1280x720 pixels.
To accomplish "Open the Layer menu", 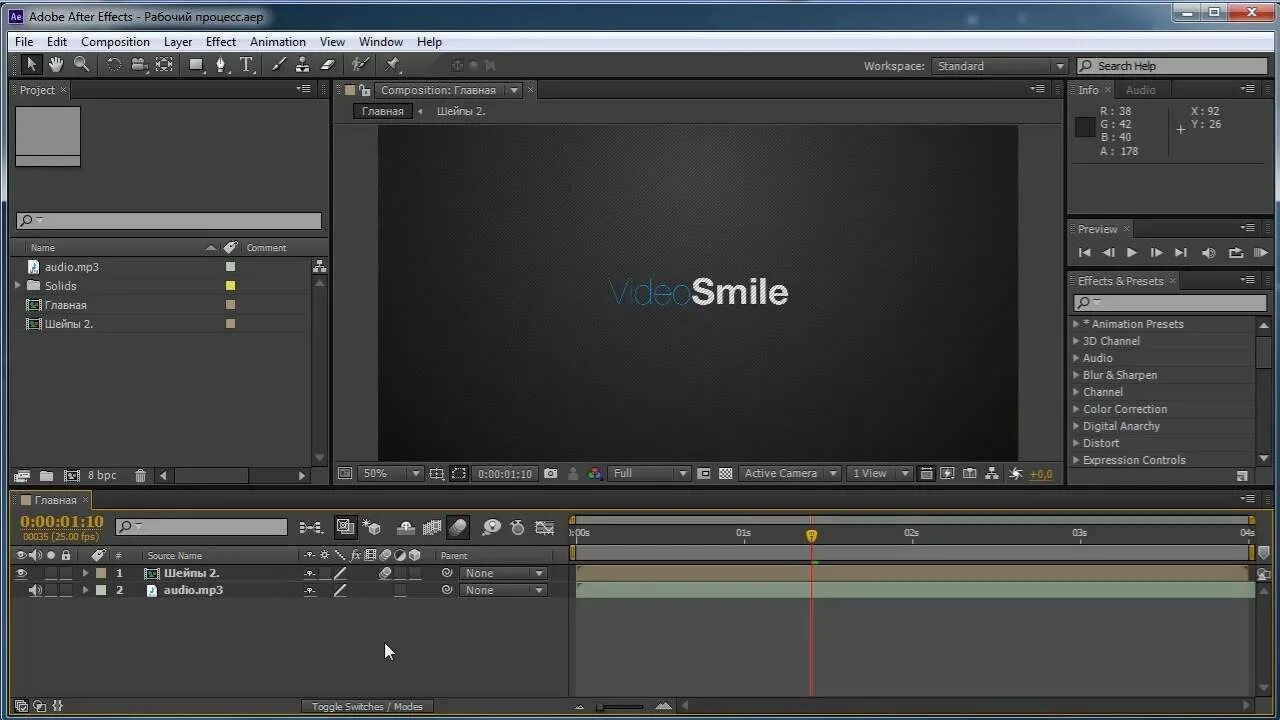I will (x=178, y=42).
